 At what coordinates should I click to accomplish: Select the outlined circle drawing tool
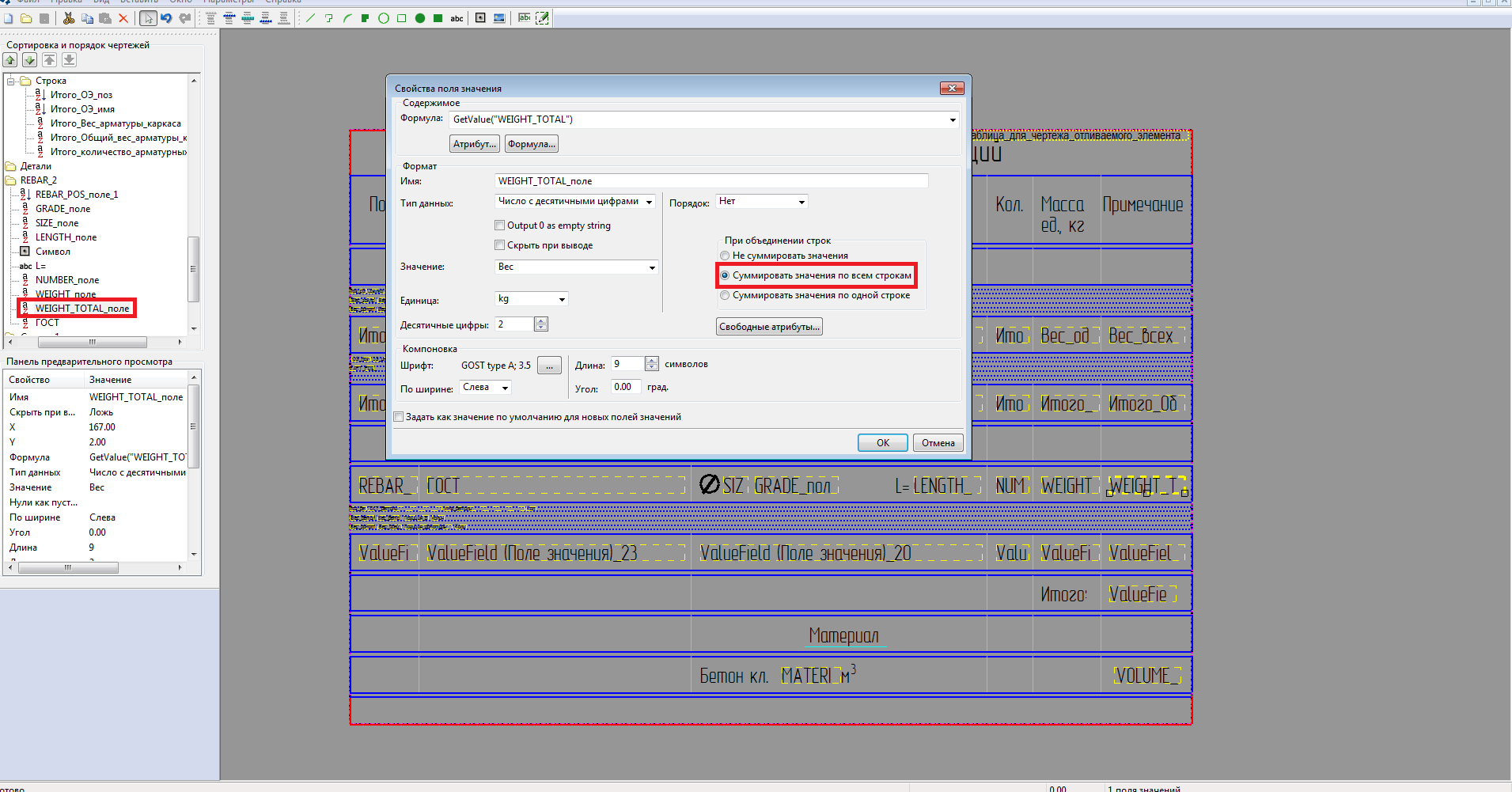pyautogui.click(x=384, y=18)
